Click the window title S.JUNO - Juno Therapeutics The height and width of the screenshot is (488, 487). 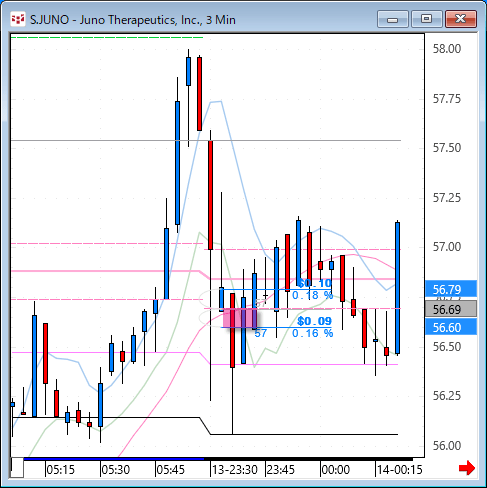pyautogui.click(x=133, y=20)
